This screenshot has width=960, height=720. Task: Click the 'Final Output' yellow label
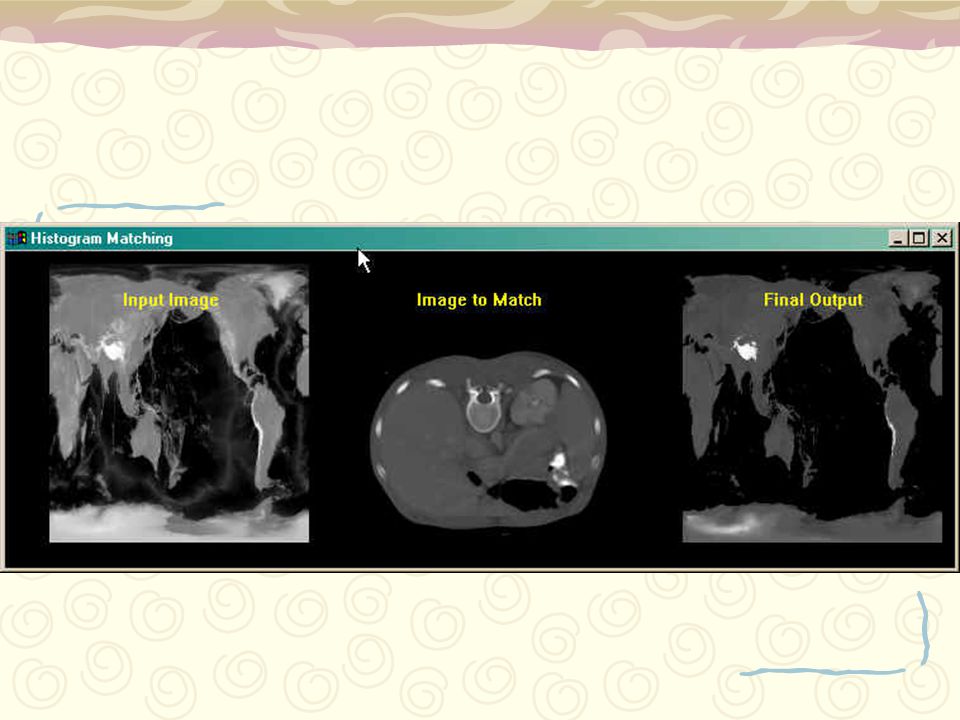[813, 300]
